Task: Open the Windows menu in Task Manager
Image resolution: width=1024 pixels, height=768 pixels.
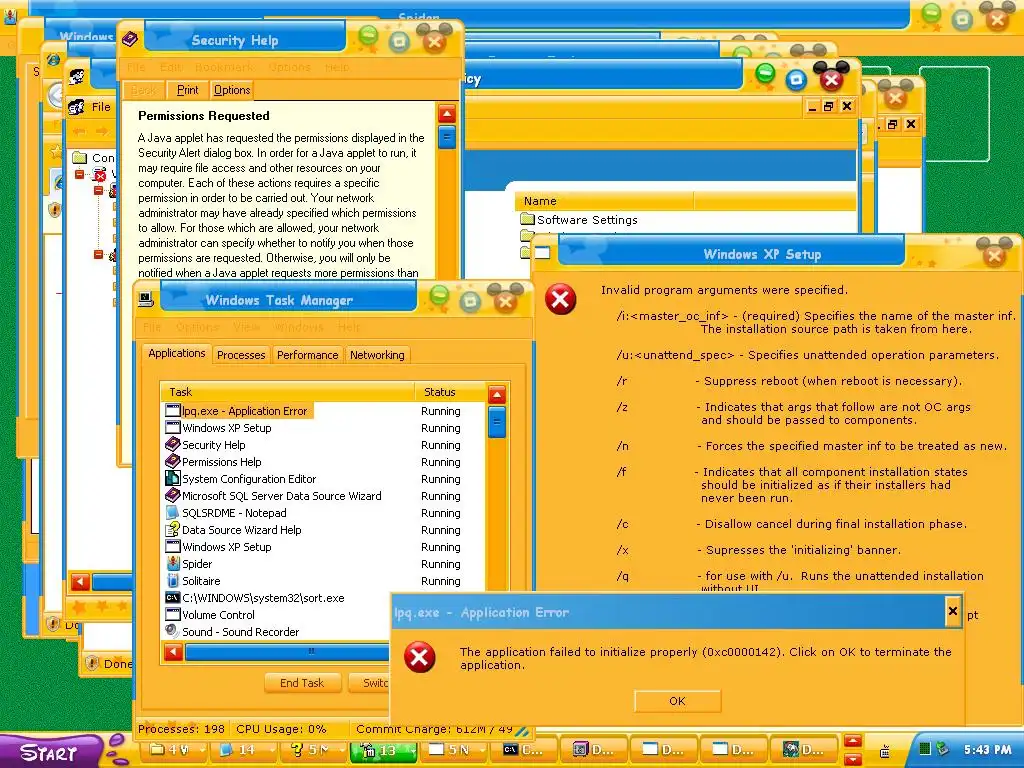Action: 298,327
